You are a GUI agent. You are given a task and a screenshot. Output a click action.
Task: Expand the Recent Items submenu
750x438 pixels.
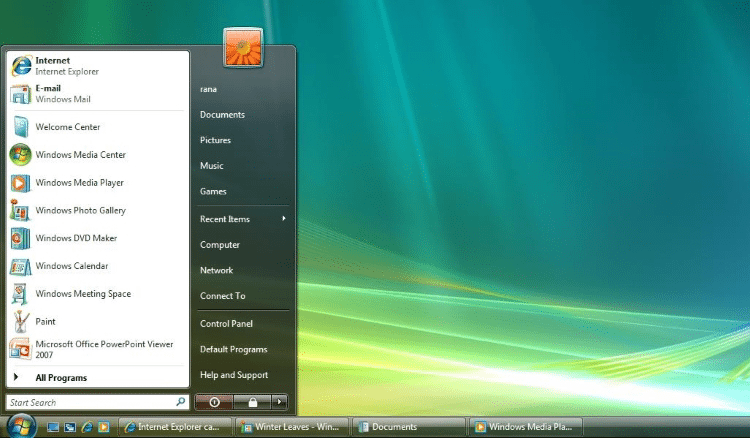point(242,219)
